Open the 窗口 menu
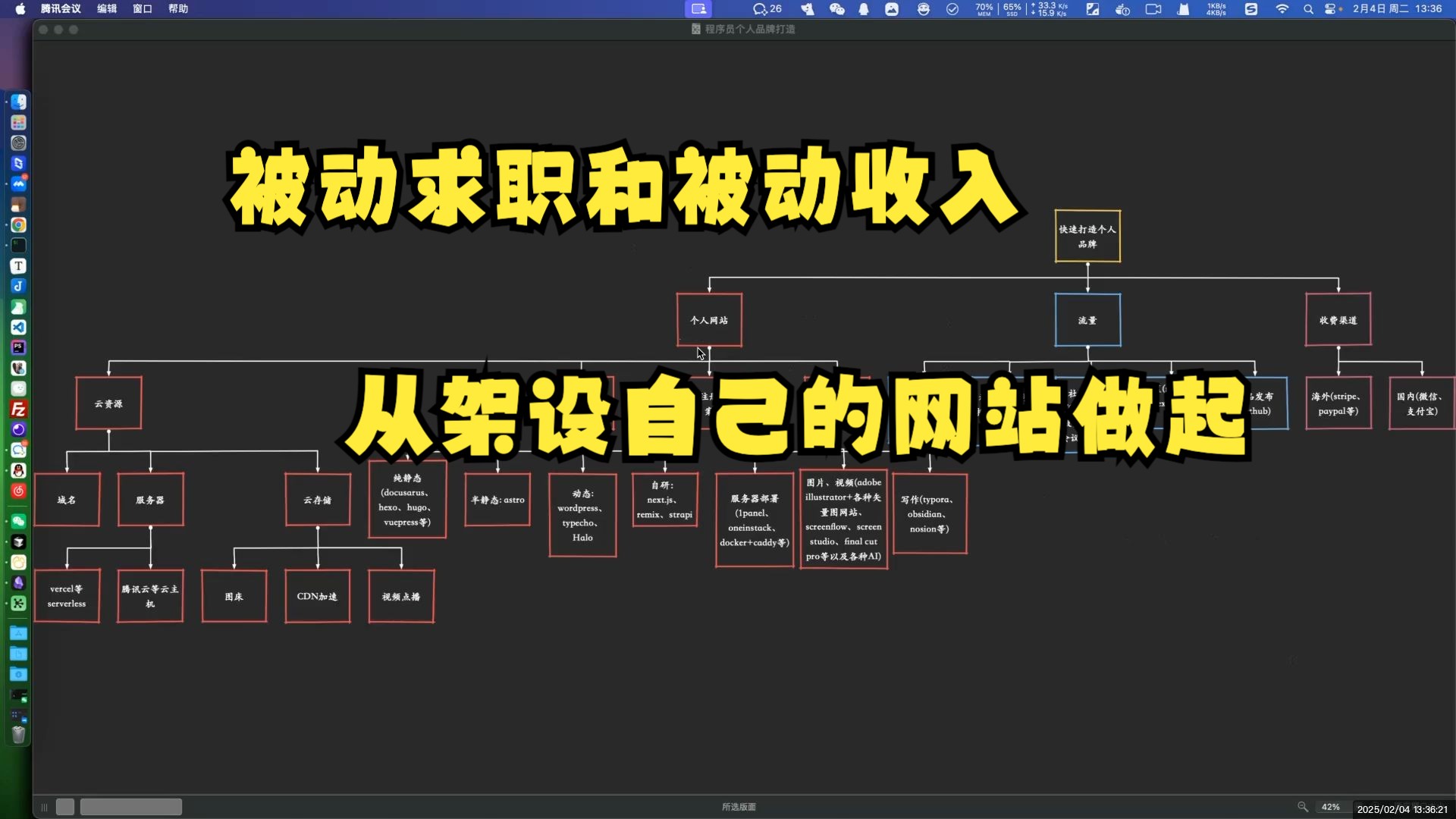Viewport: 1456px width, 819px height. click(143, 9)
